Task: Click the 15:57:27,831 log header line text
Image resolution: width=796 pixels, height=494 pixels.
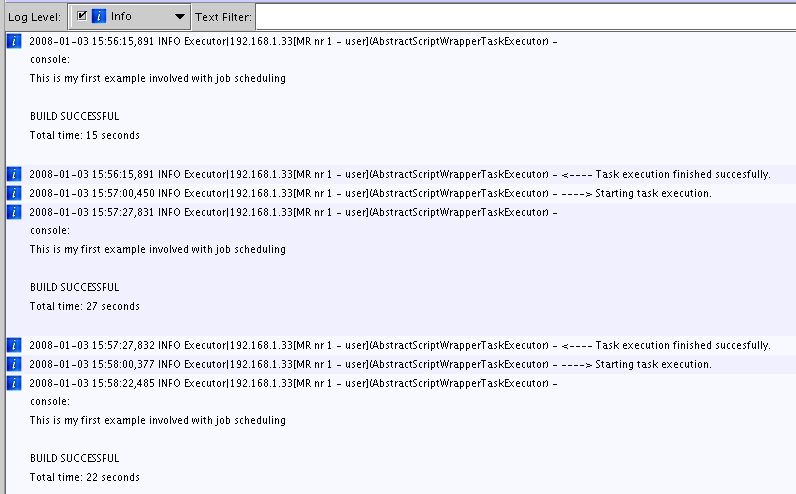Action: [x=293, y=212]
